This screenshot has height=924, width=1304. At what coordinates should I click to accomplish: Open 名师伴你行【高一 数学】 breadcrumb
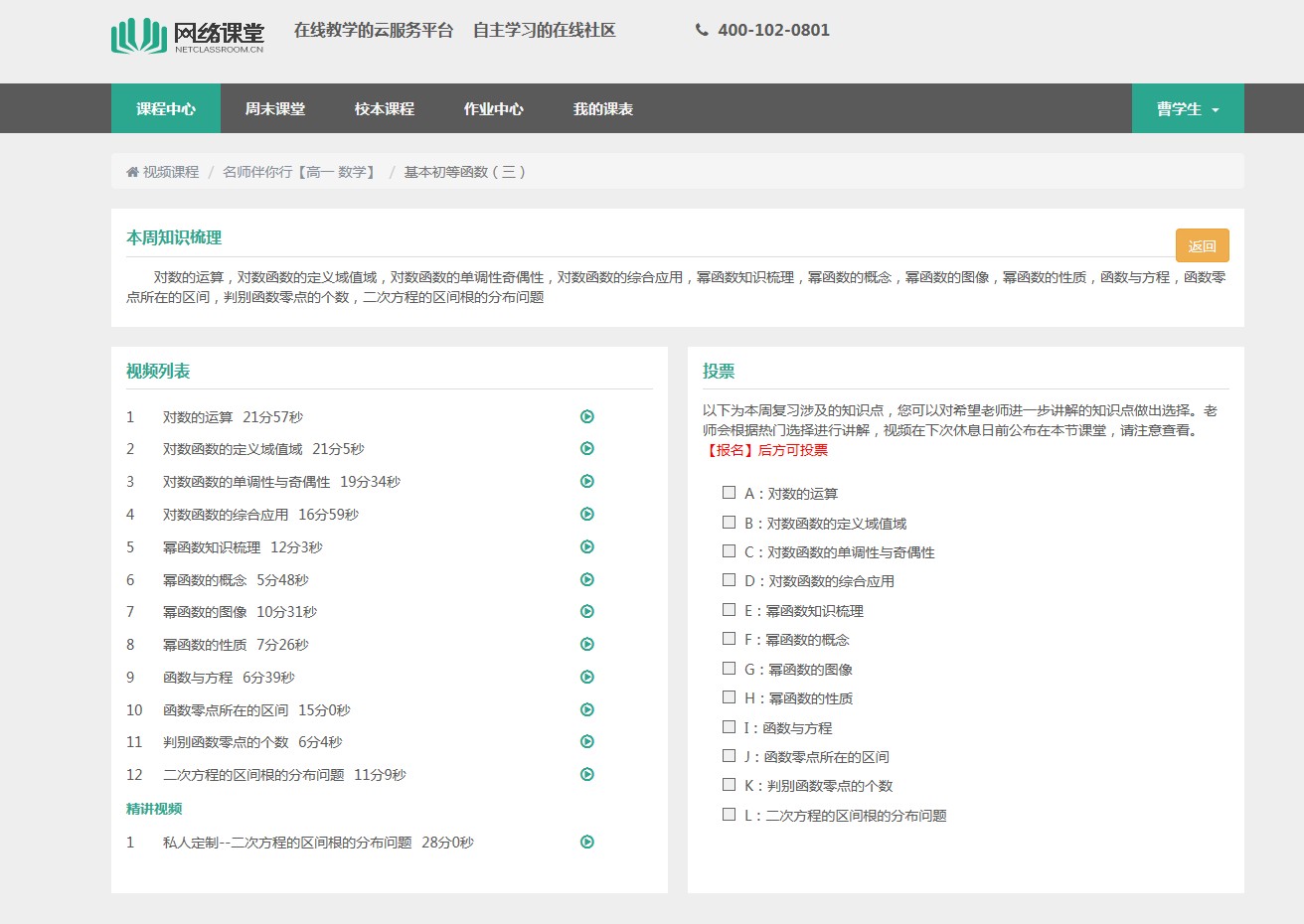click(x=301, y=172)
